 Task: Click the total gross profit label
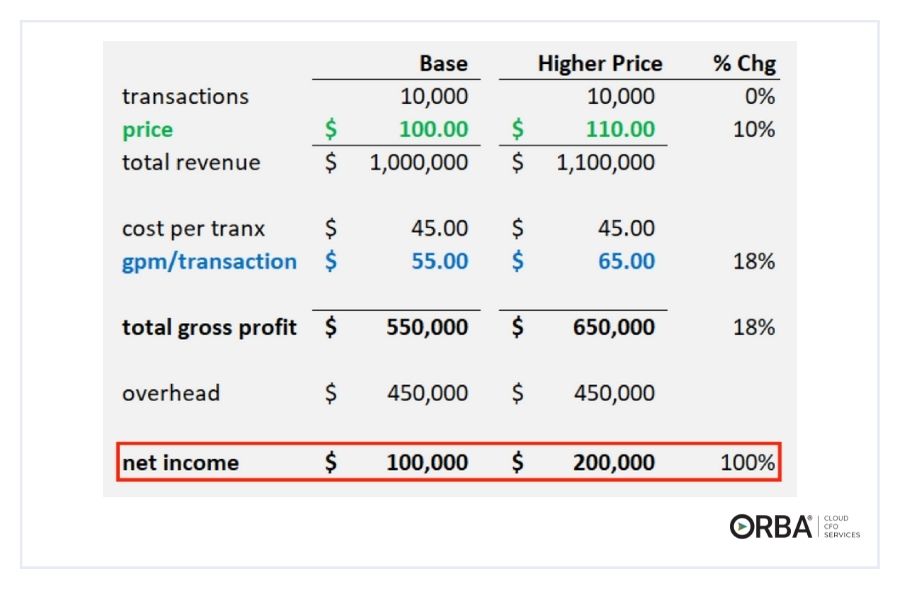(209, 327)
